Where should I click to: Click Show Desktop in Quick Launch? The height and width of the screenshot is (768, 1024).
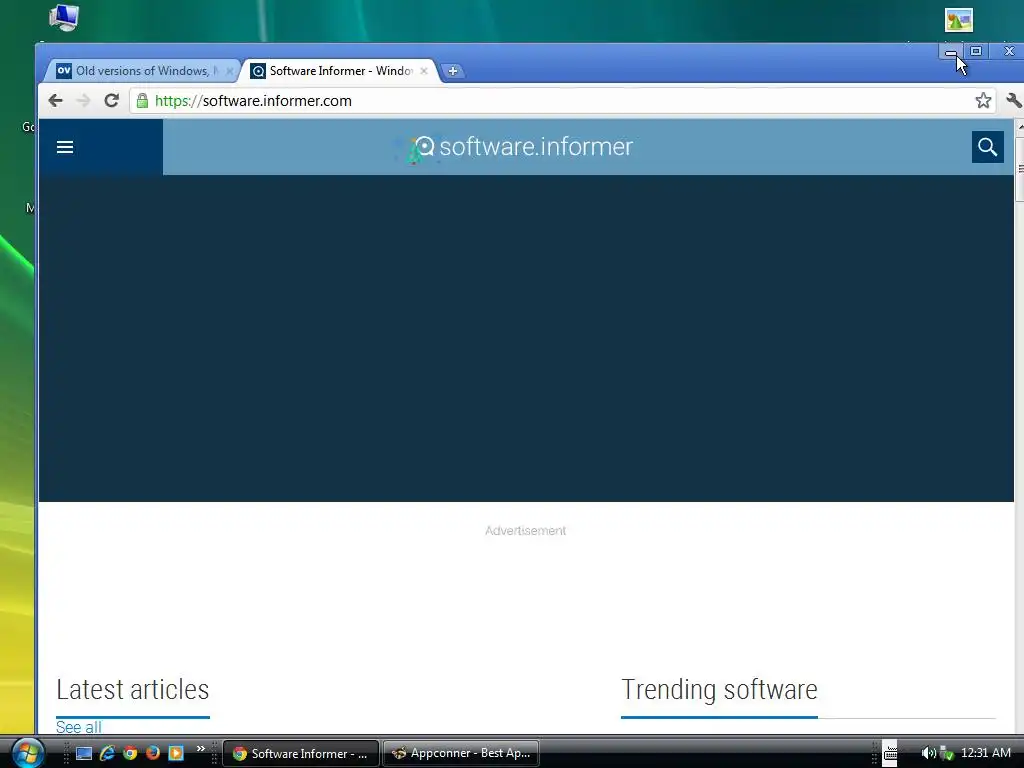click(x=84, y=753)
